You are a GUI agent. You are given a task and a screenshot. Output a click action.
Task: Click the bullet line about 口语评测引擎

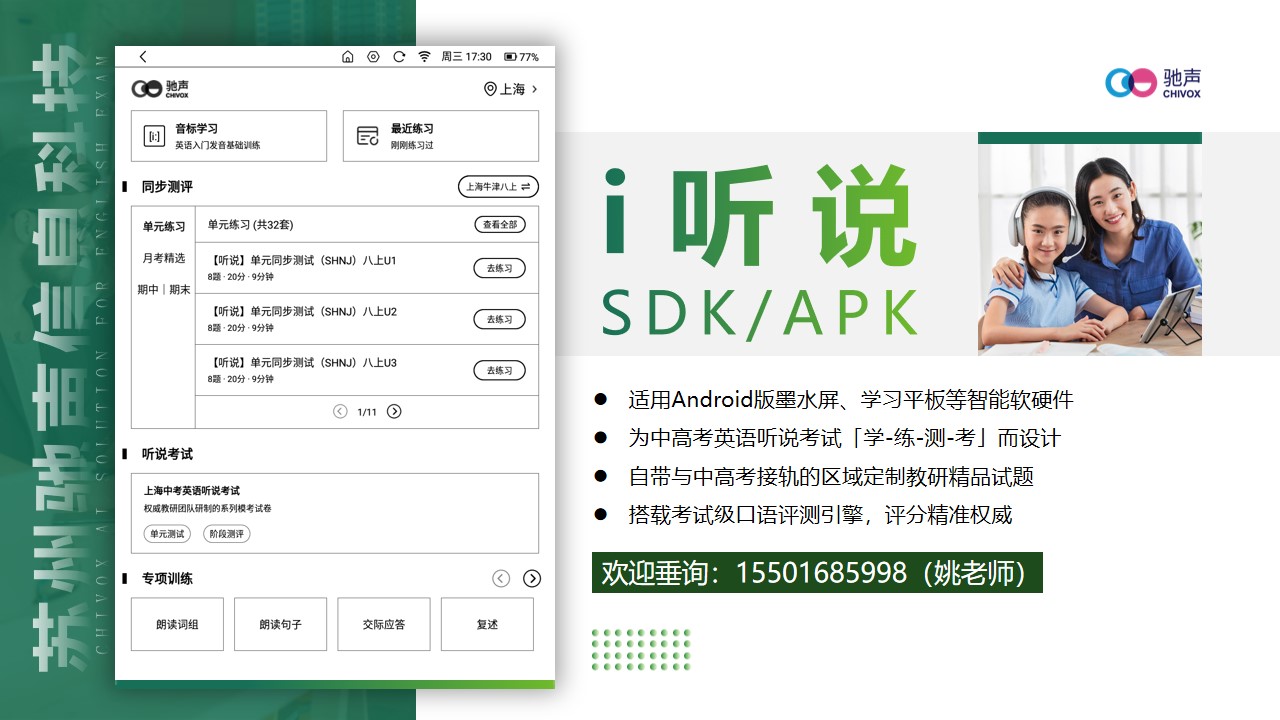pyautogui.click(x=820, y=515)
